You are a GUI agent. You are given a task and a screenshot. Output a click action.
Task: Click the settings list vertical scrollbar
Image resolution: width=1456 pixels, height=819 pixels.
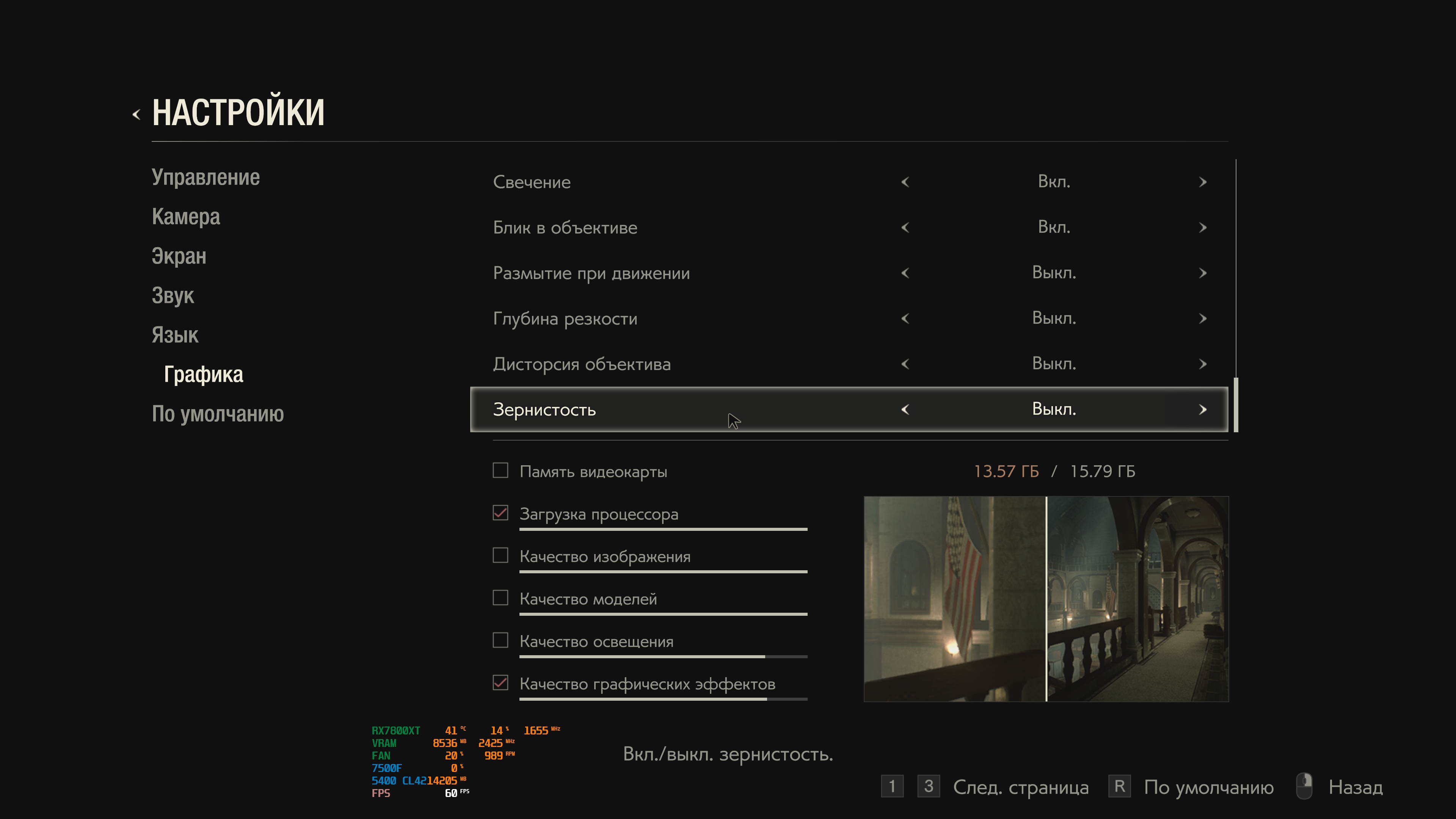coord(1236,405)
